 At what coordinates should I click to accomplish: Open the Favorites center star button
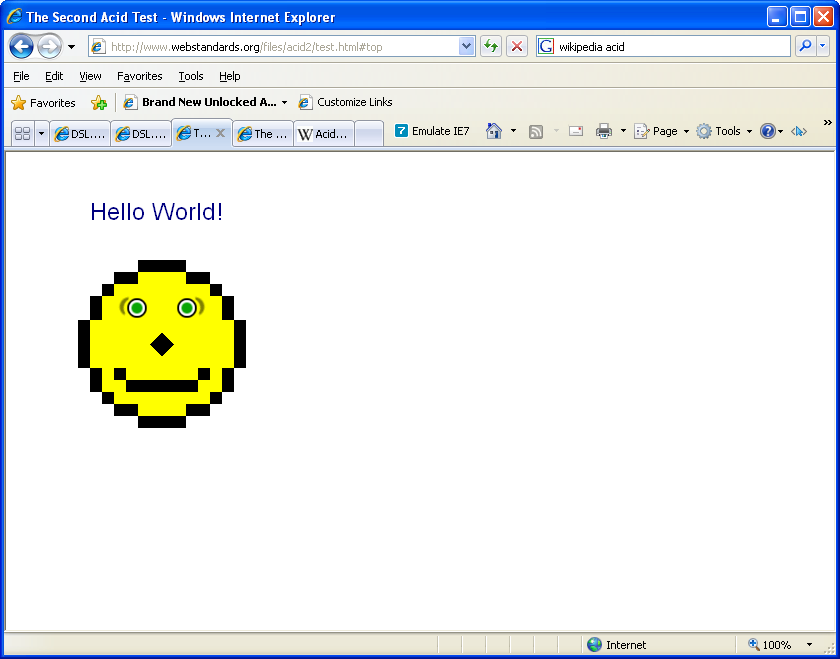tap(43, 102)
